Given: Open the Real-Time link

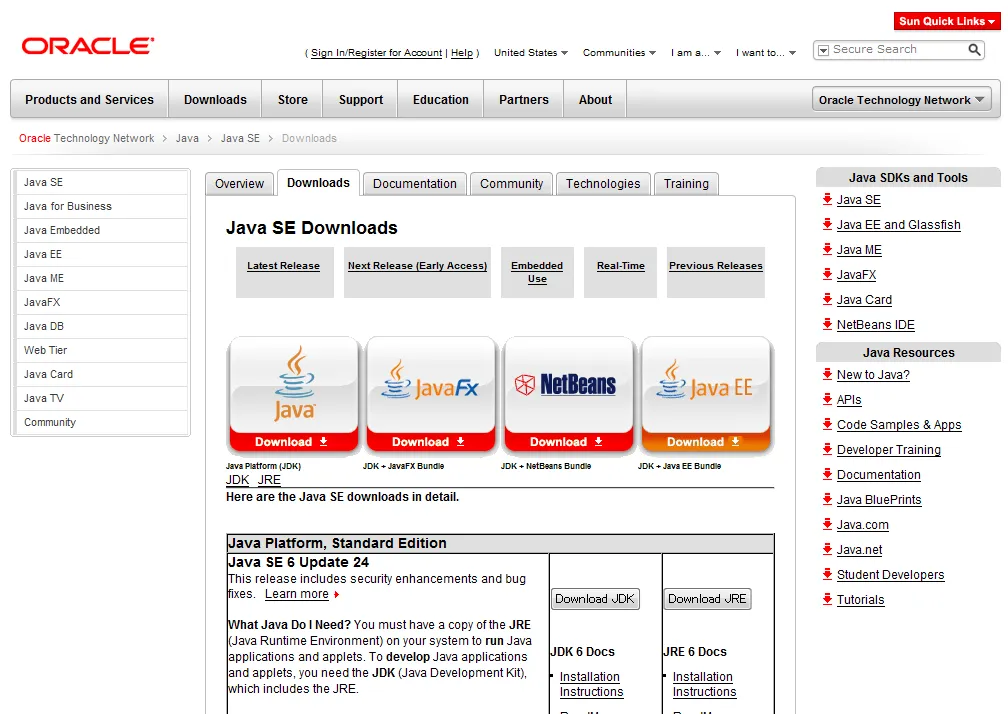Looking at the screenshot, I should (x=620, y=265).
